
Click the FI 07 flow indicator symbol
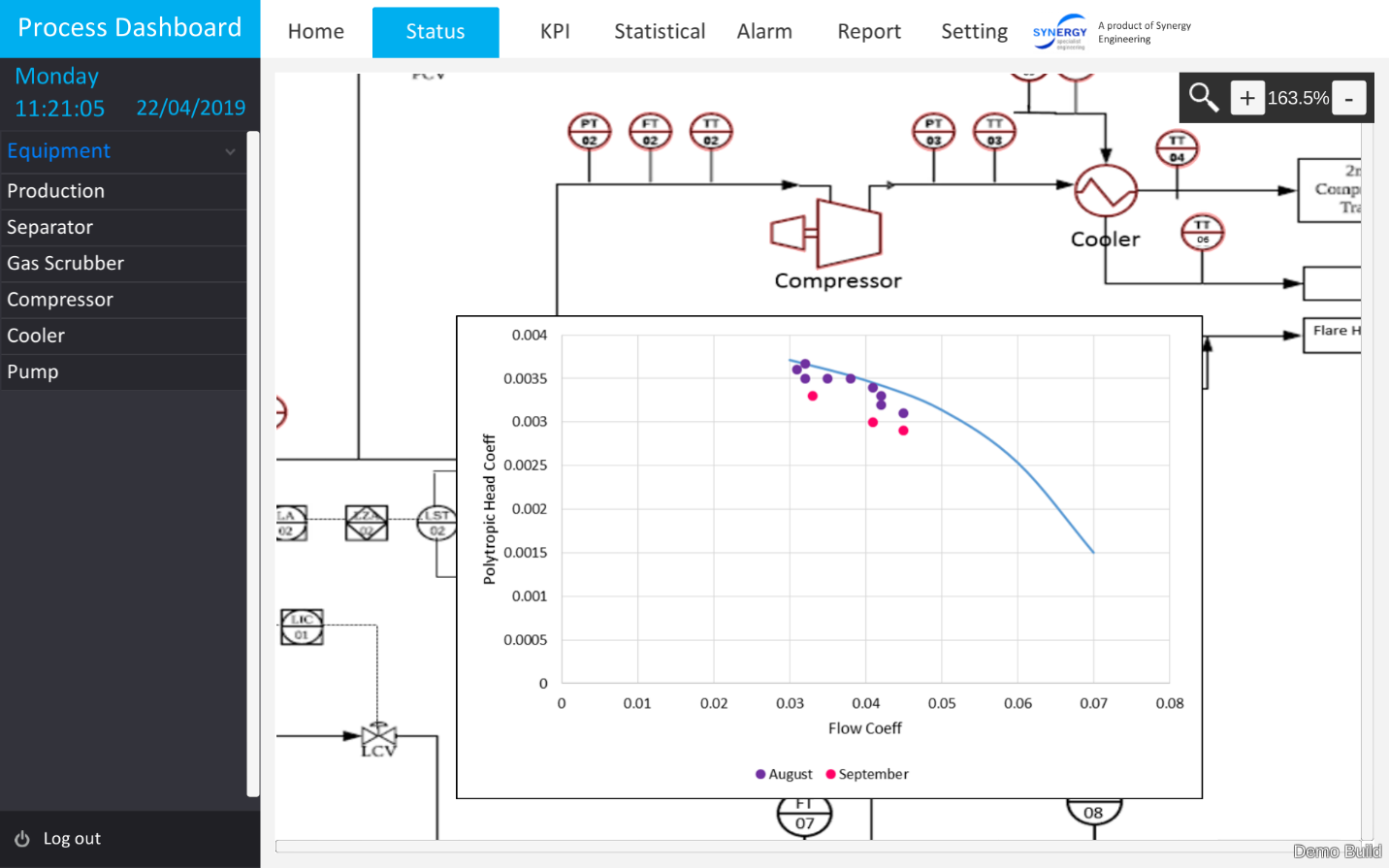(804, 817)
